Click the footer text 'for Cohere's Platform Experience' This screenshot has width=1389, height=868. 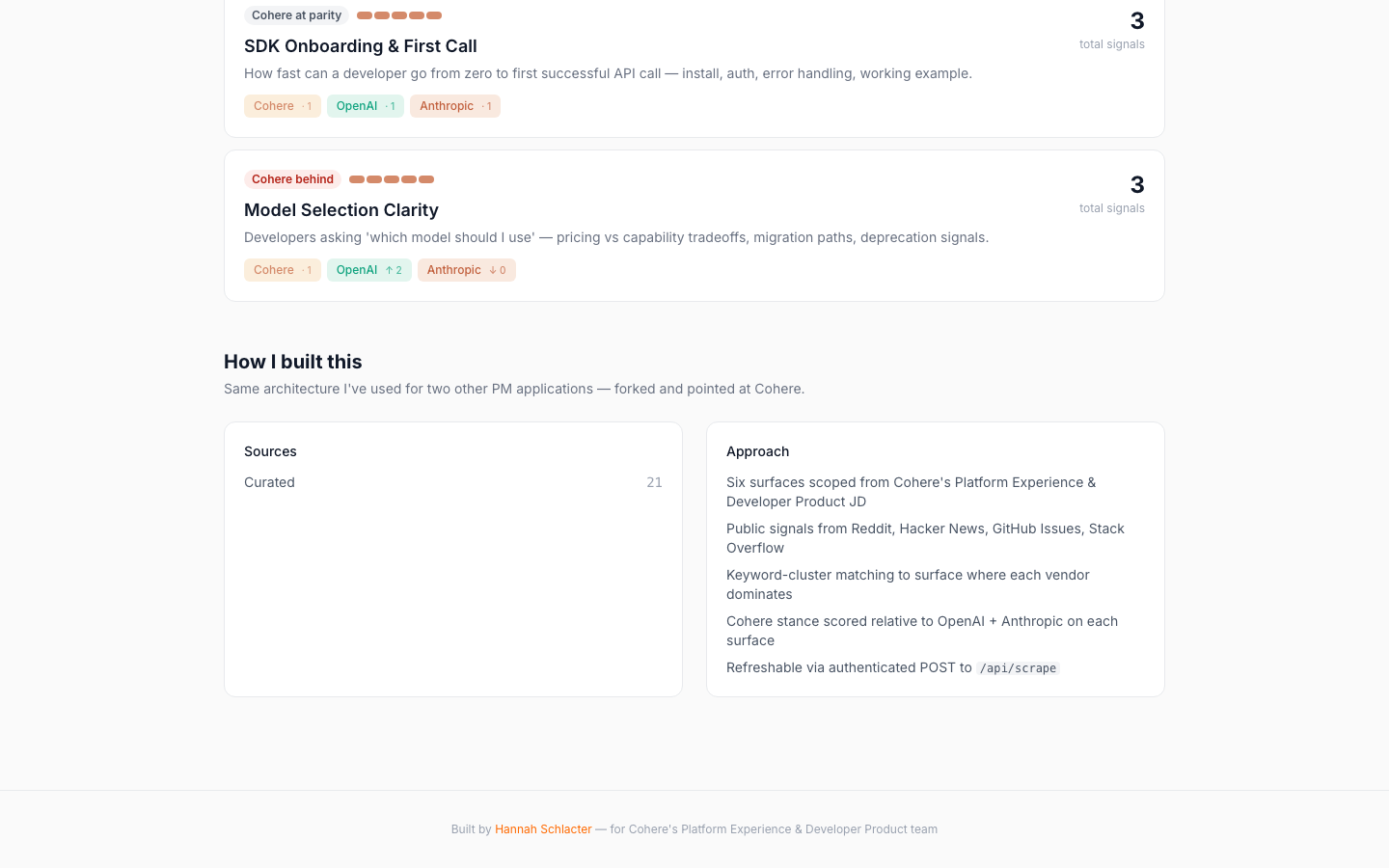[x=774, y=829]
